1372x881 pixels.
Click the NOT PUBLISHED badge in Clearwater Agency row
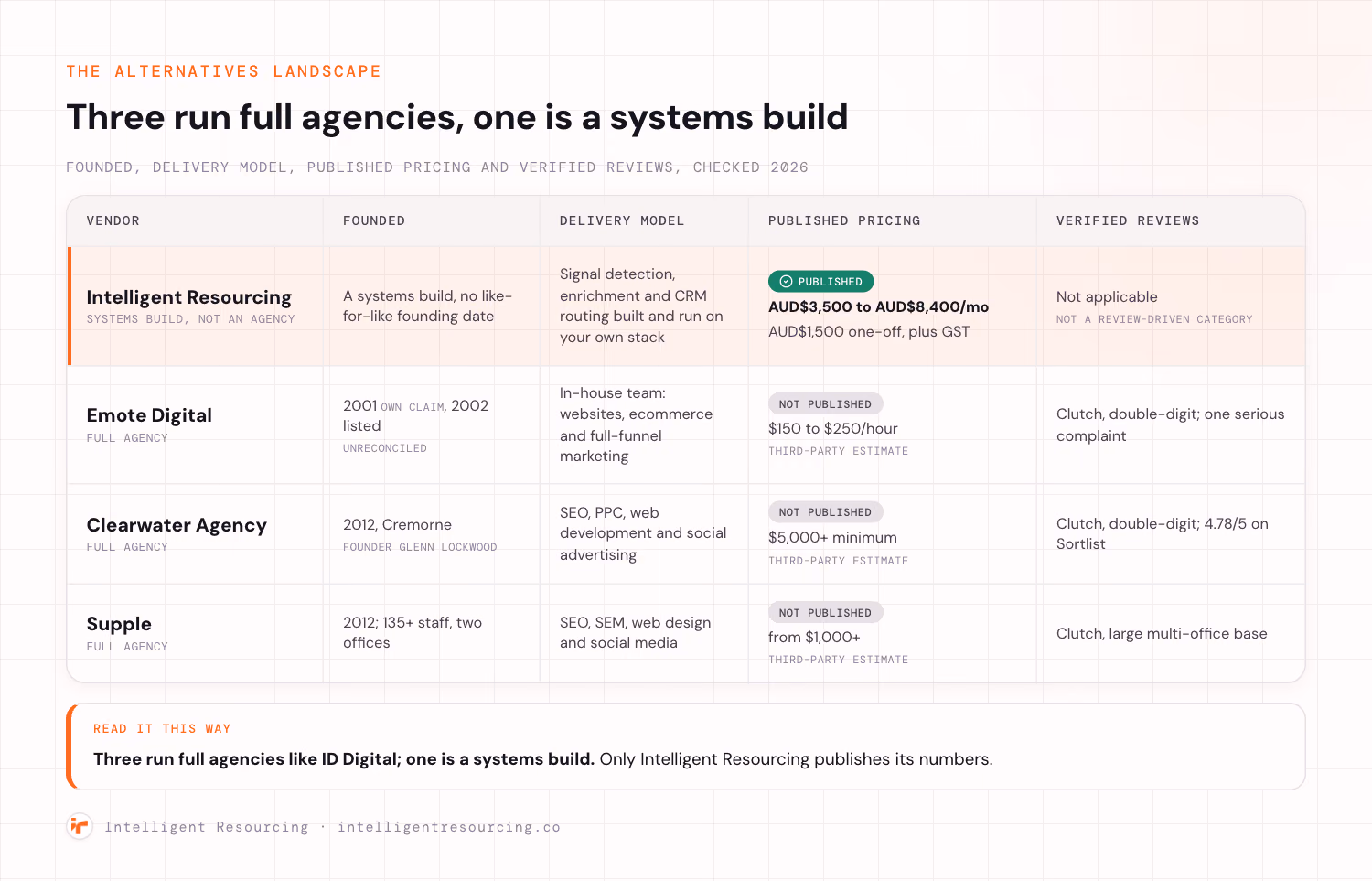point(825,512)
